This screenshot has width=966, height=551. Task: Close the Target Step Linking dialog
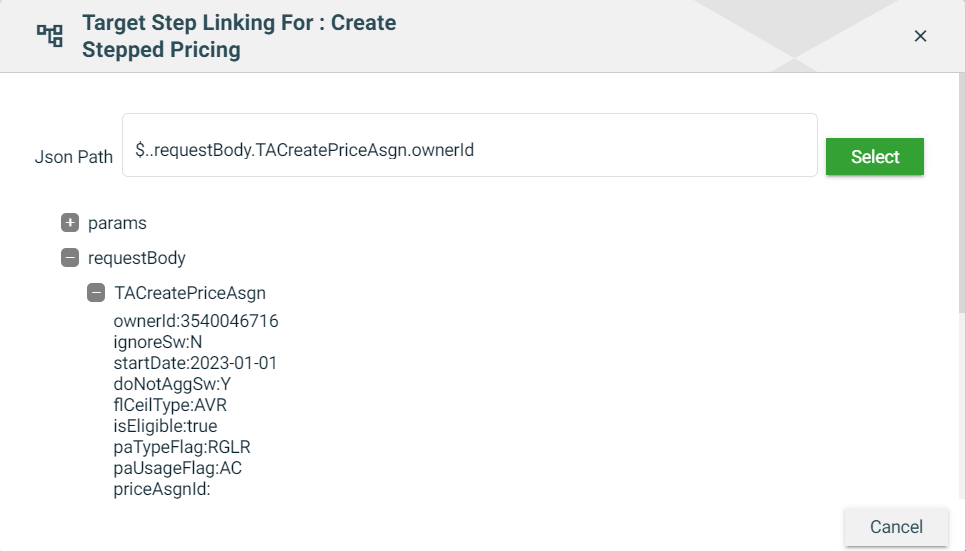coord(920,36)
